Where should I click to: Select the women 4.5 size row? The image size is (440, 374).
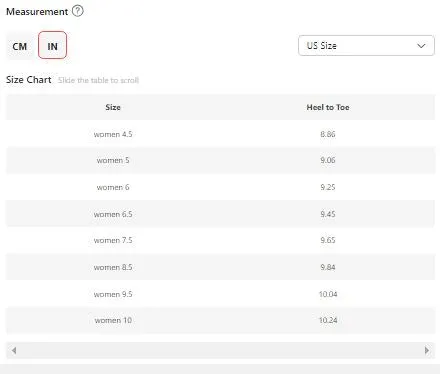click(220, 134)
